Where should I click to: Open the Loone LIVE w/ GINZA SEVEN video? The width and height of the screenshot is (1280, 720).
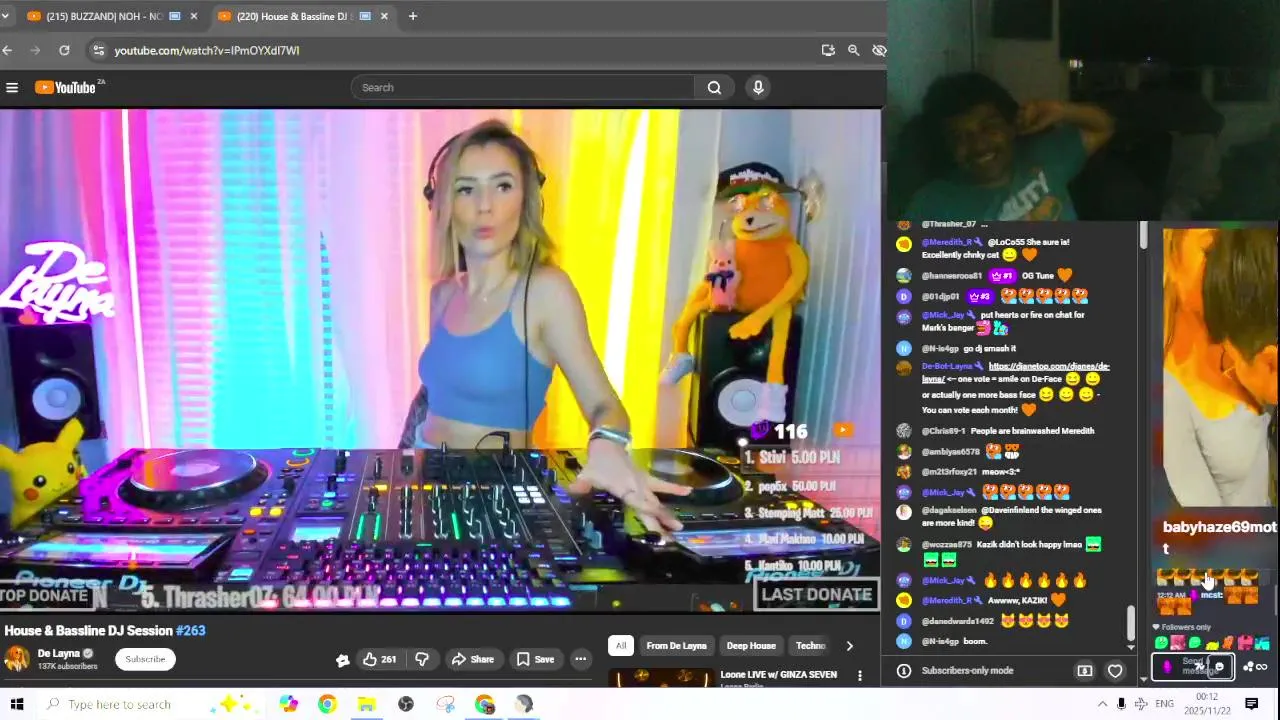click(778, 675)
